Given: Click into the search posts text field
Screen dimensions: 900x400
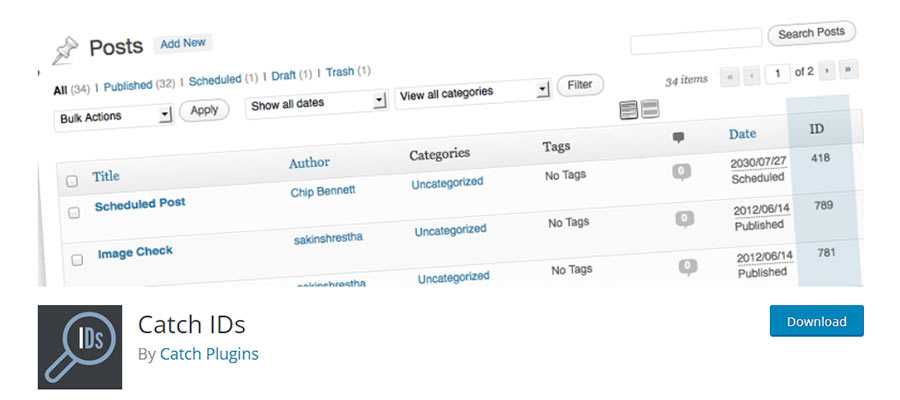Looking at the screenshot, I should tap(695, 41).
